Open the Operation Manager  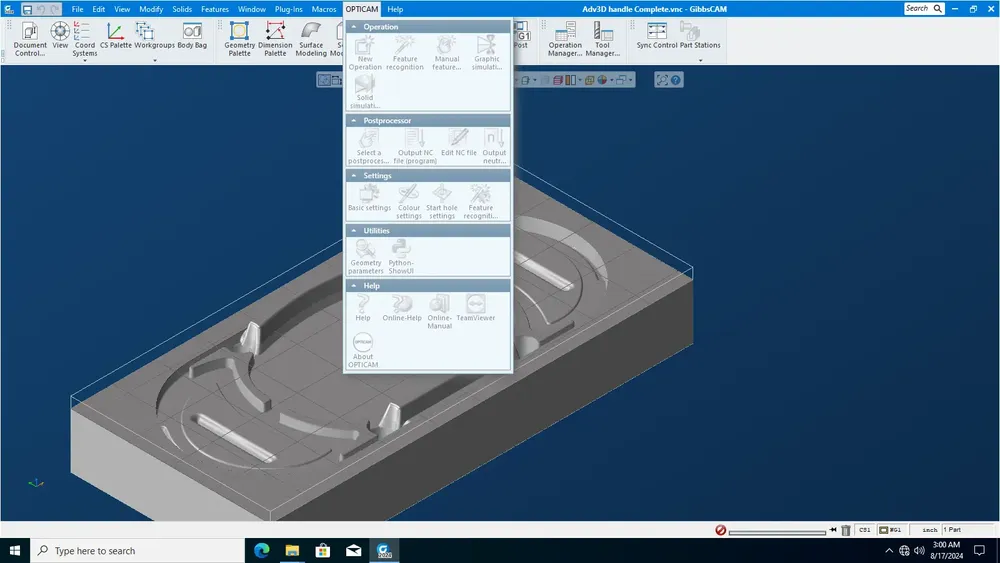[x=565, y=38]
